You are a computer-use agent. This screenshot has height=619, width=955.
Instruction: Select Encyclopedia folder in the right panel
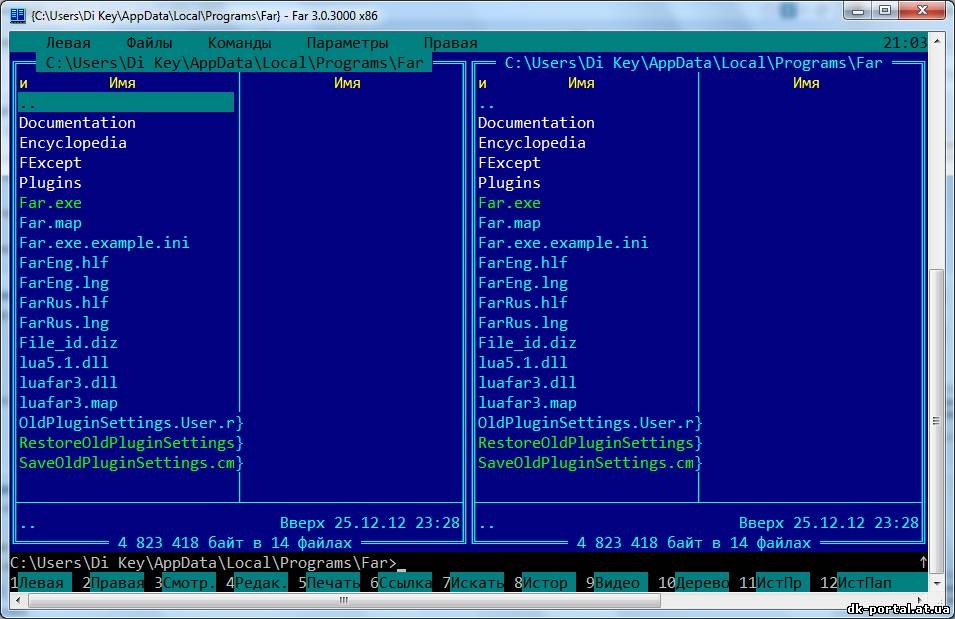(532, 143)
